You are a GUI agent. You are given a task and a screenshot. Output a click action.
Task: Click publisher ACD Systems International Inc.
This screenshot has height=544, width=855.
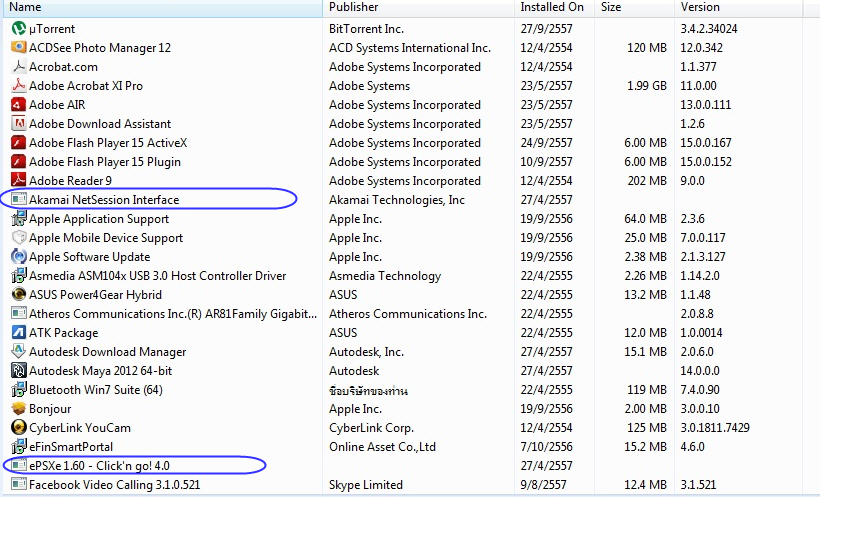pyautogui.click(x=410, y=48)
